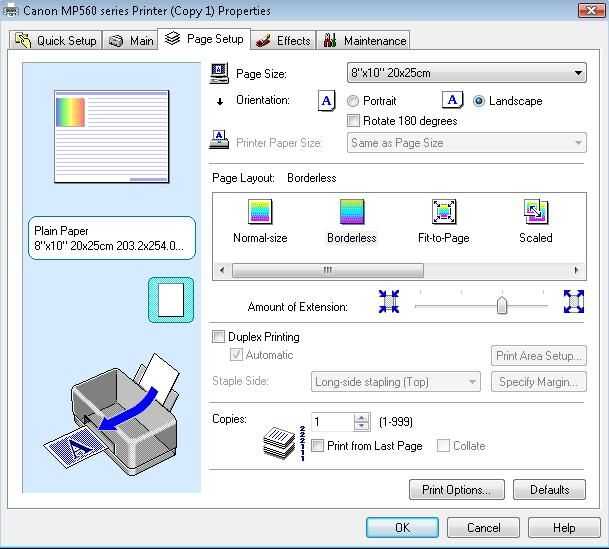609x549 pixels.
Task: Choose the Fit-to-Page layout icon
Action: tap(444, 212)
